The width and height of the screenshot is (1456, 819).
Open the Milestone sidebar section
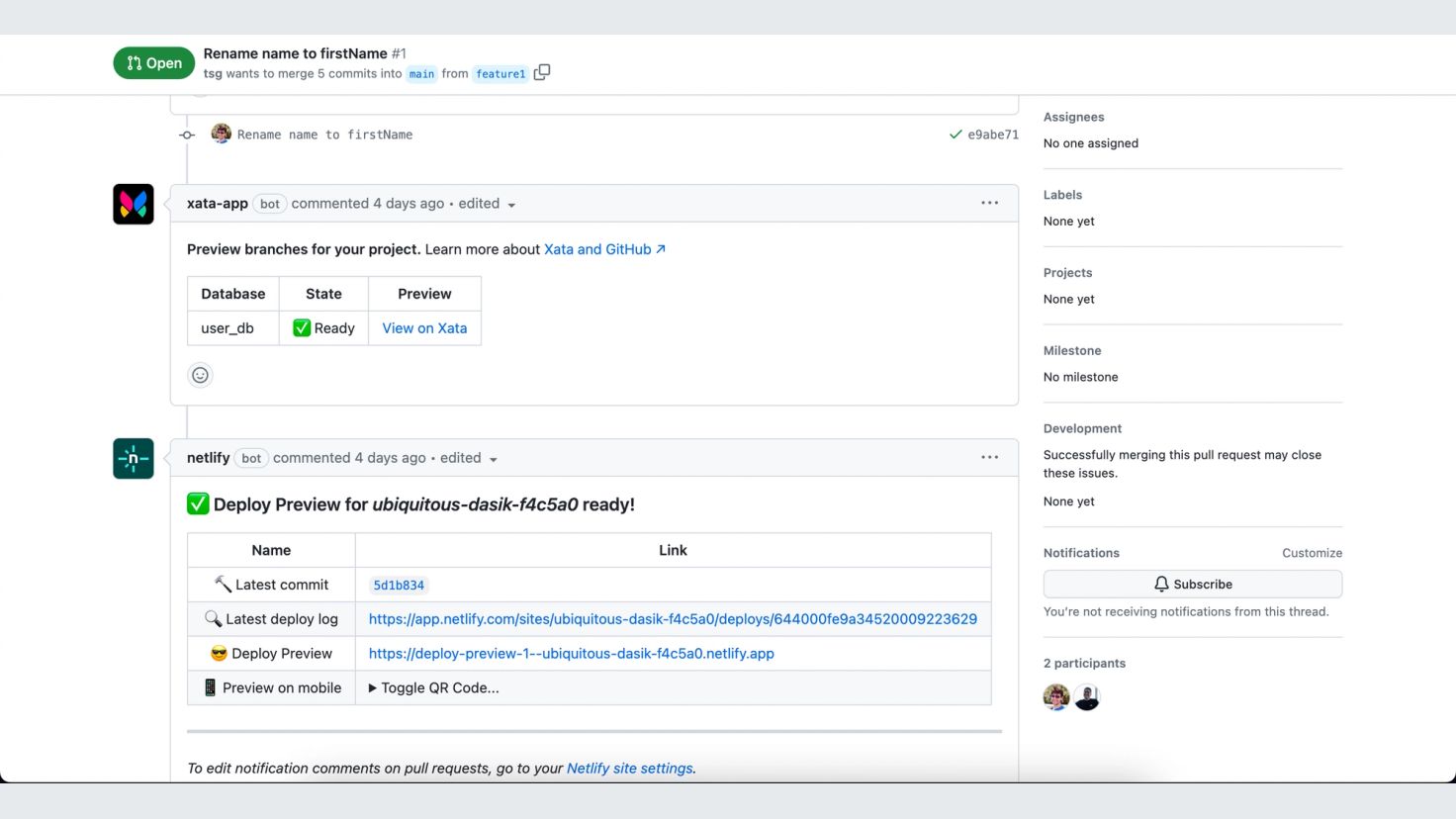(1072, 351)
